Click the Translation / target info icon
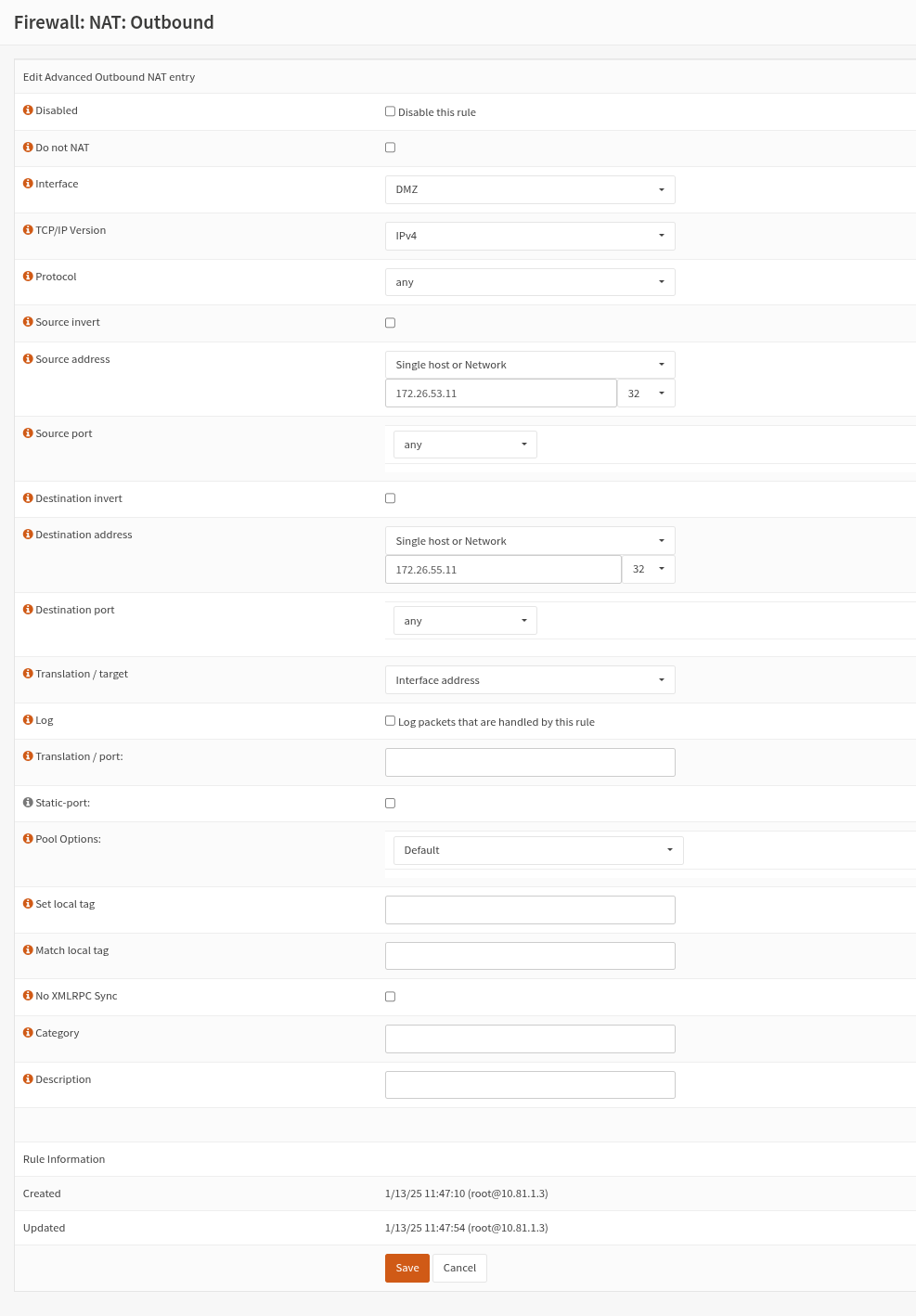 [x=27, y=673]
